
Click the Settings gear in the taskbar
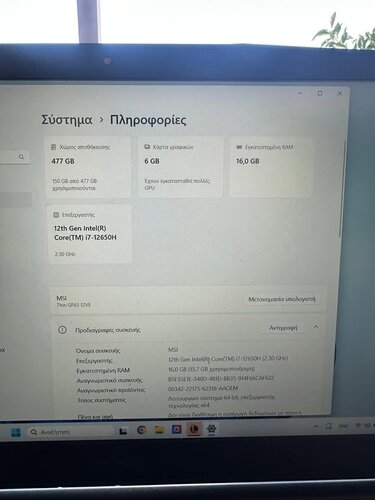[211, 429]
